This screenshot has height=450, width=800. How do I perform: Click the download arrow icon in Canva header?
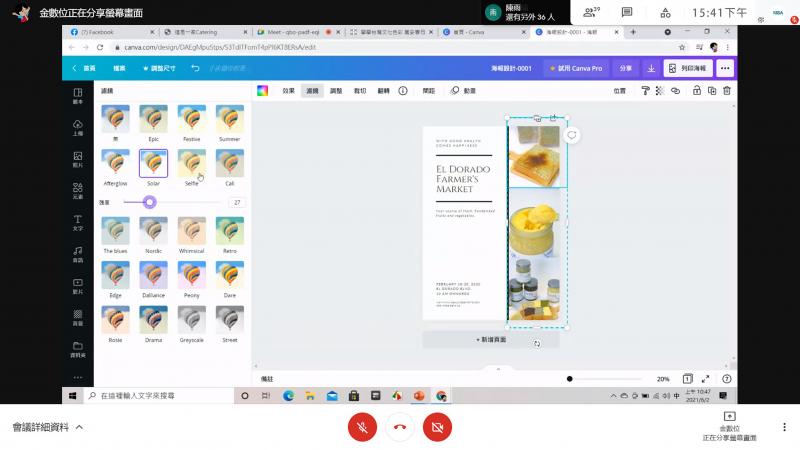[x=651, y=68]
